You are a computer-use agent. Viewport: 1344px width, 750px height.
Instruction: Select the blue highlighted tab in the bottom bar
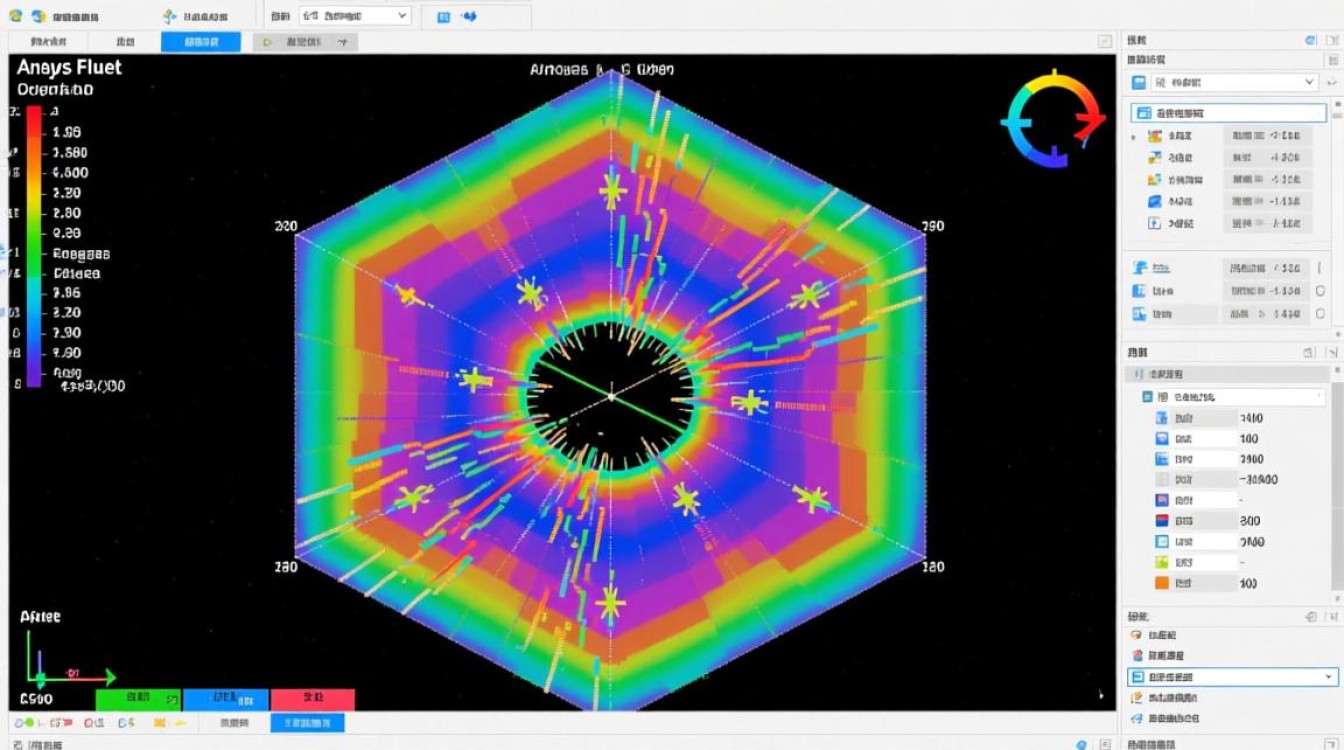click(308, 722)
